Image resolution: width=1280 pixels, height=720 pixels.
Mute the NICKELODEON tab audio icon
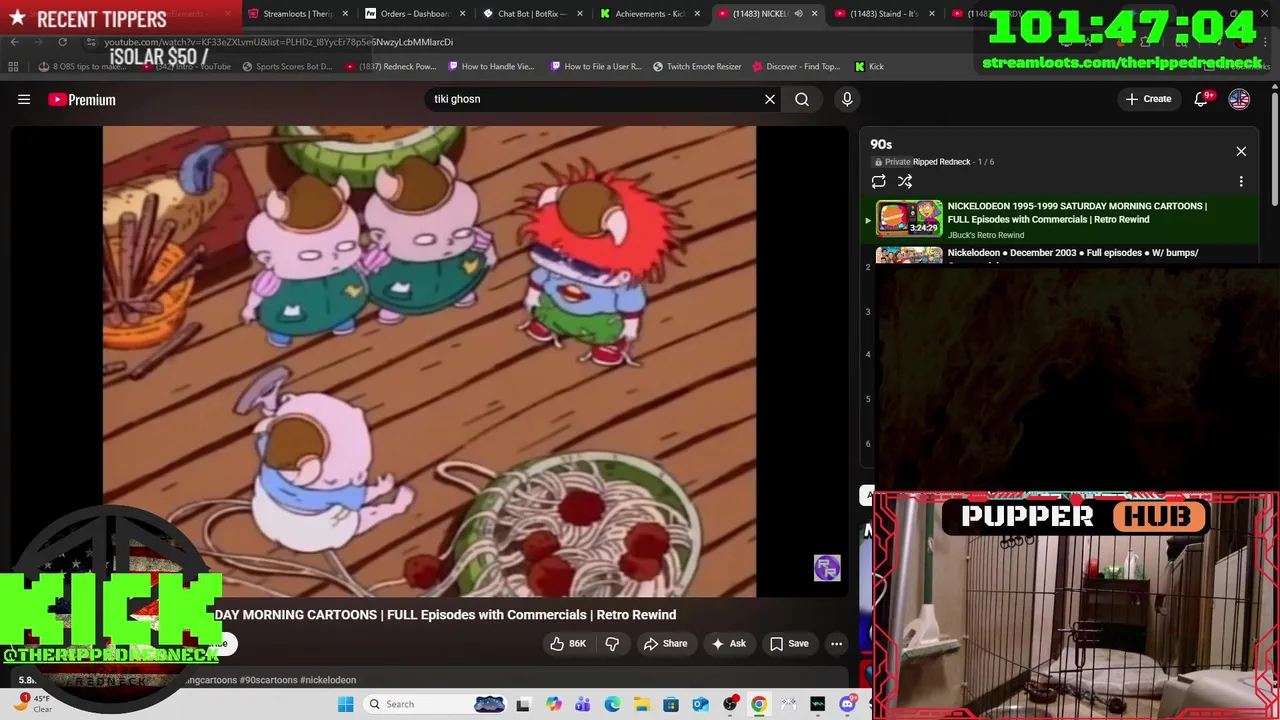[798, 14]
